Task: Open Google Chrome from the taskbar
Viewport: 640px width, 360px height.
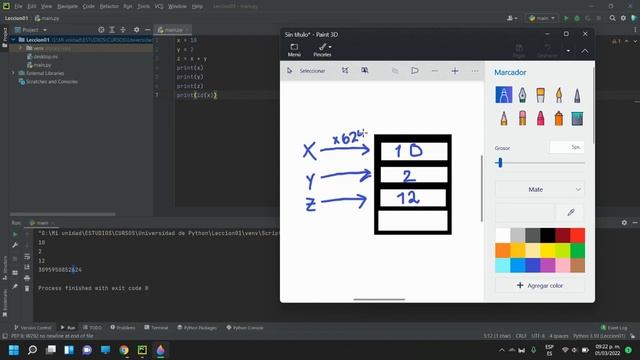Action: click(x=124, y=350)
